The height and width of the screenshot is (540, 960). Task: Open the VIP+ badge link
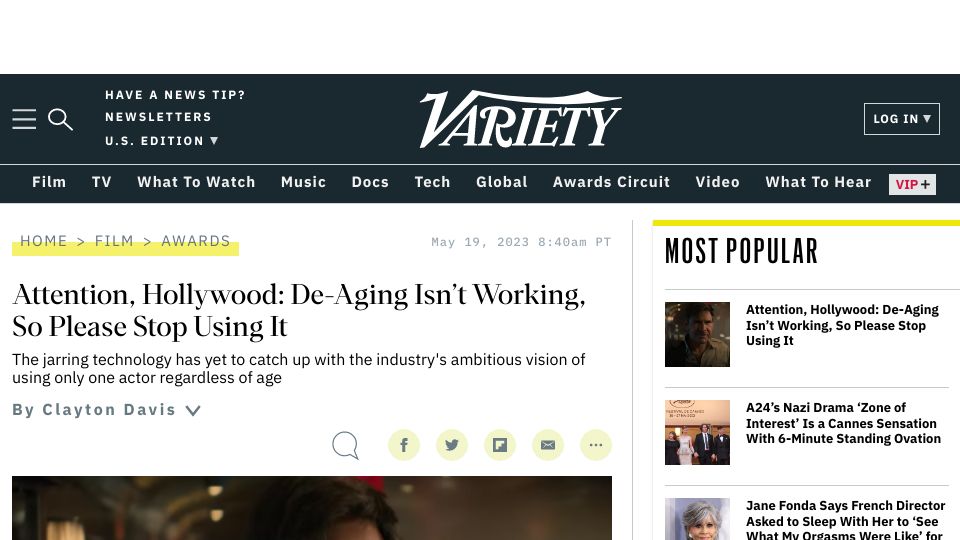click(912, 184)
